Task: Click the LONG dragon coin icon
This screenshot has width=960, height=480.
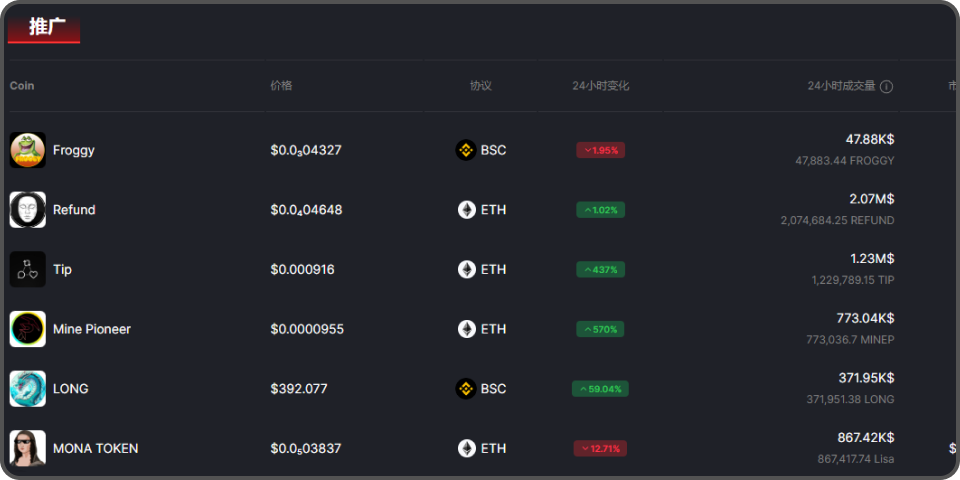Action: [x=28, y=389]
